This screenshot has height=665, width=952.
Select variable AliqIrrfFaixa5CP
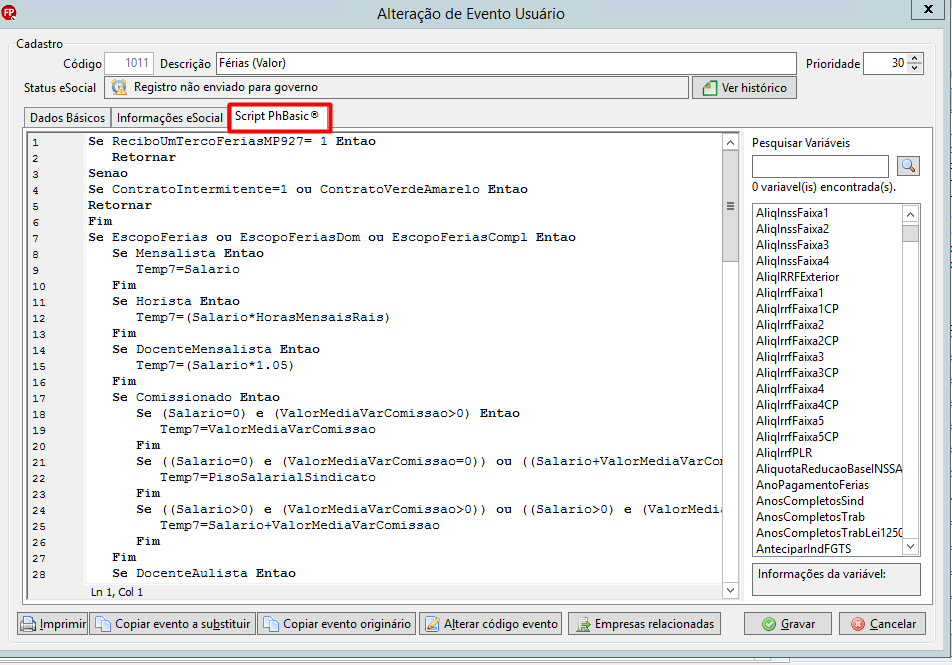tap(797, 437)
